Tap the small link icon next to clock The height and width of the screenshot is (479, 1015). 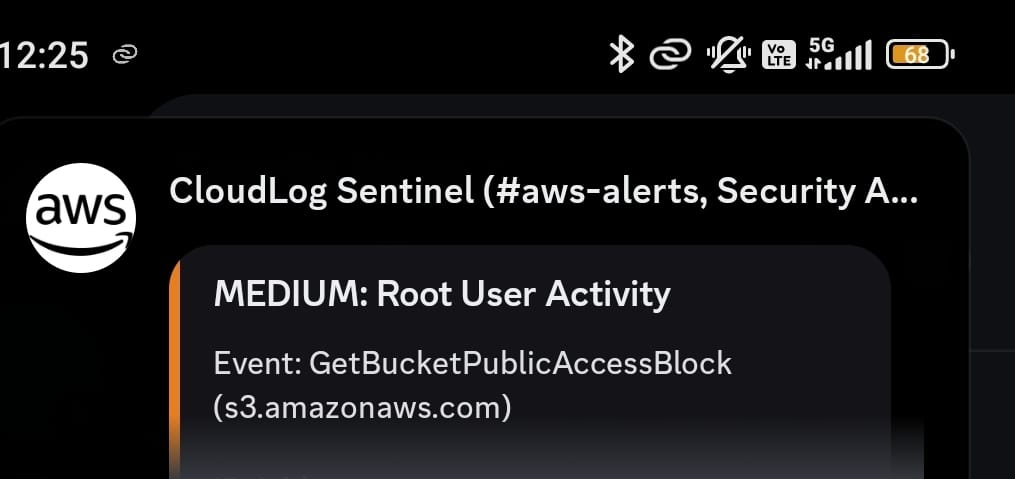125,55
